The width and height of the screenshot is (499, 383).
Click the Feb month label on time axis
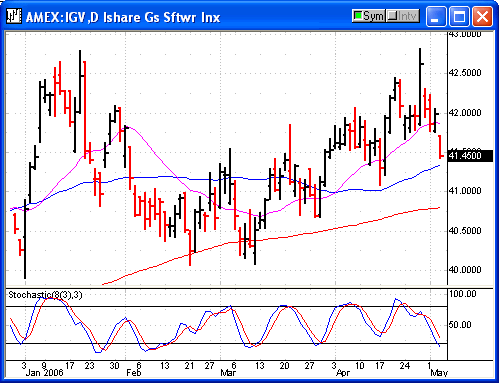(134, 373)
